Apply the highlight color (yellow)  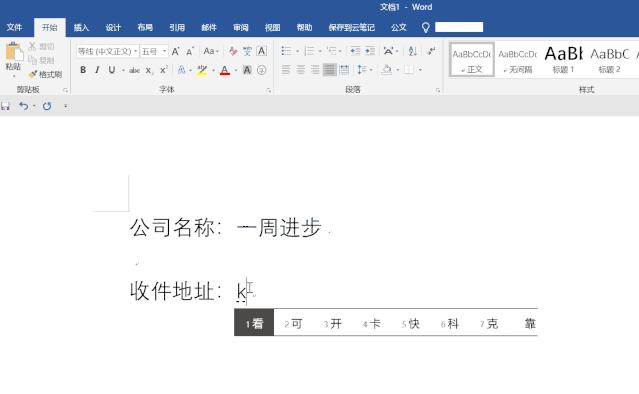click(202, 70)
